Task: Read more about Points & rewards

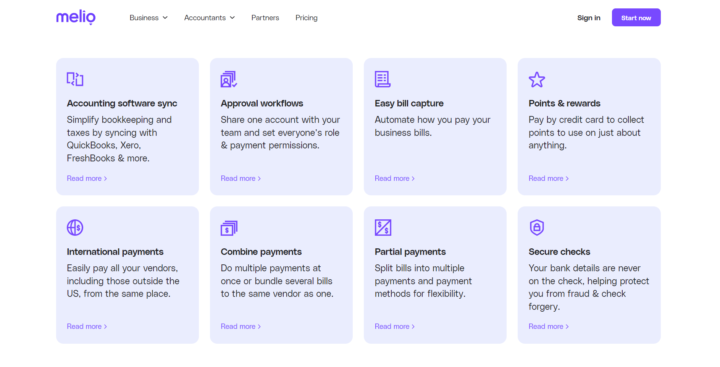Action: pos(549,178)
